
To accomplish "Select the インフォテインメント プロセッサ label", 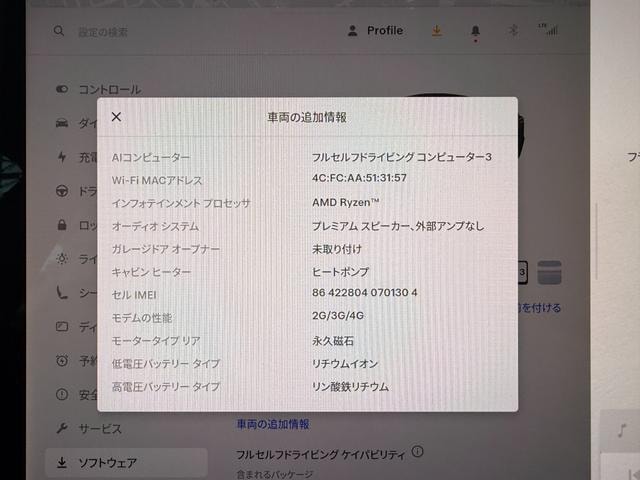I will tap(181, 203).
